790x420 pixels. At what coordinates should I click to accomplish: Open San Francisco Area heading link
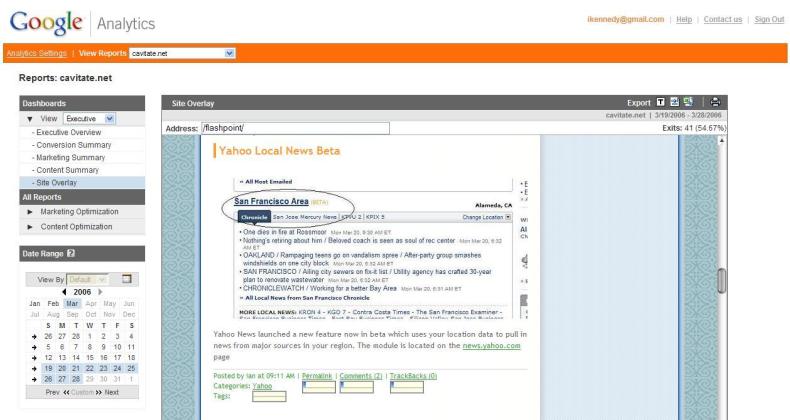click(271, 201)
